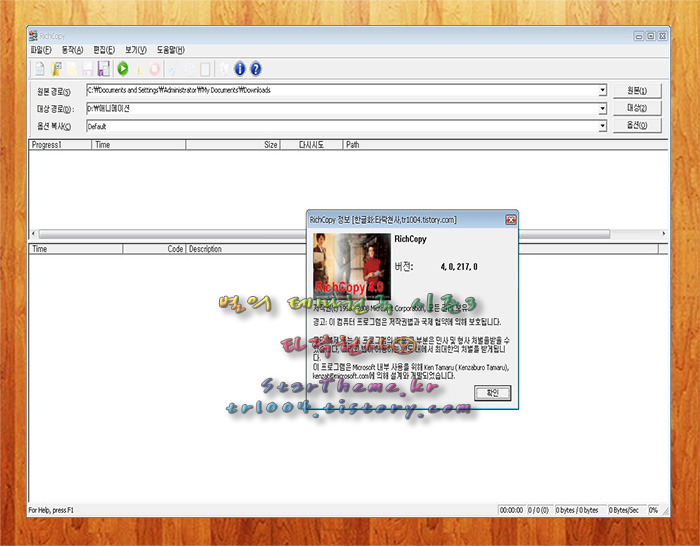Viewport: 700px width, 546px height.
Task: Open the 보기(V) menu
Action: coord(136,50)
